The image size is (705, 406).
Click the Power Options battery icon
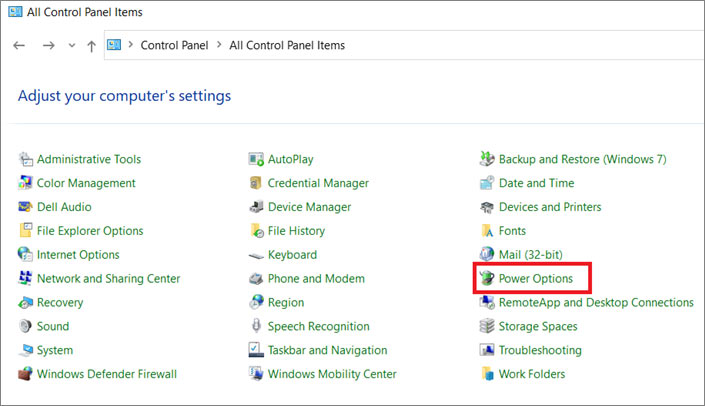pos(487,278)
